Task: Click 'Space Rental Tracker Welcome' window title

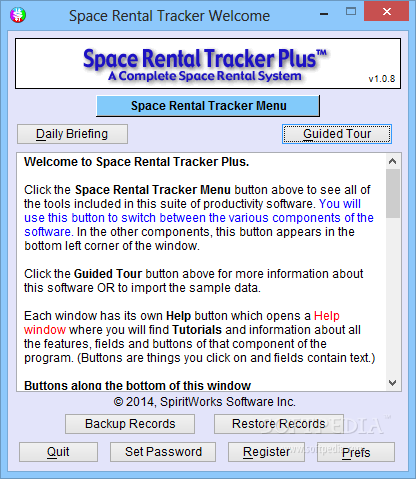Action: pos(169,16)
